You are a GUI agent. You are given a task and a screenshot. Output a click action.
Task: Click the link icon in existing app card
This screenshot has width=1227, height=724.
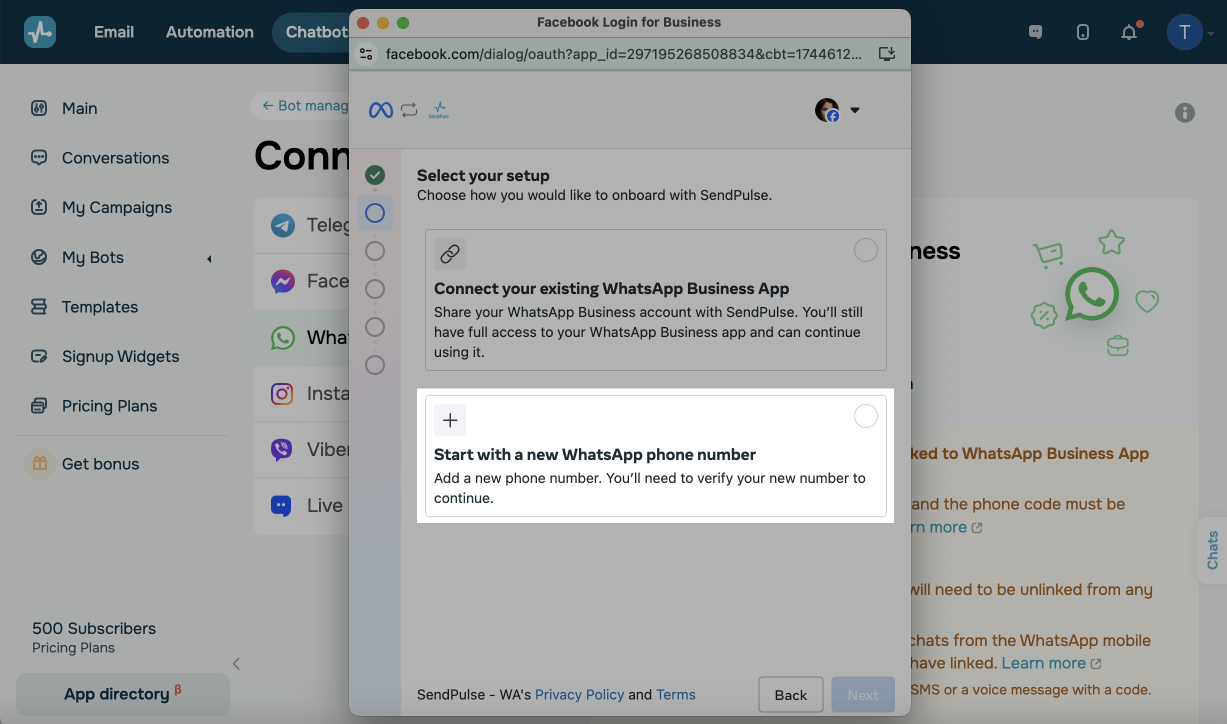(450, 254)
